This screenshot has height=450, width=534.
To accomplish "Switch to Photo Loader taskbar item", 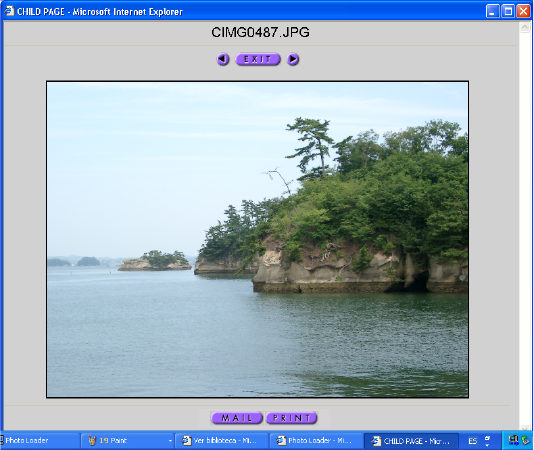I will point(39,440).
